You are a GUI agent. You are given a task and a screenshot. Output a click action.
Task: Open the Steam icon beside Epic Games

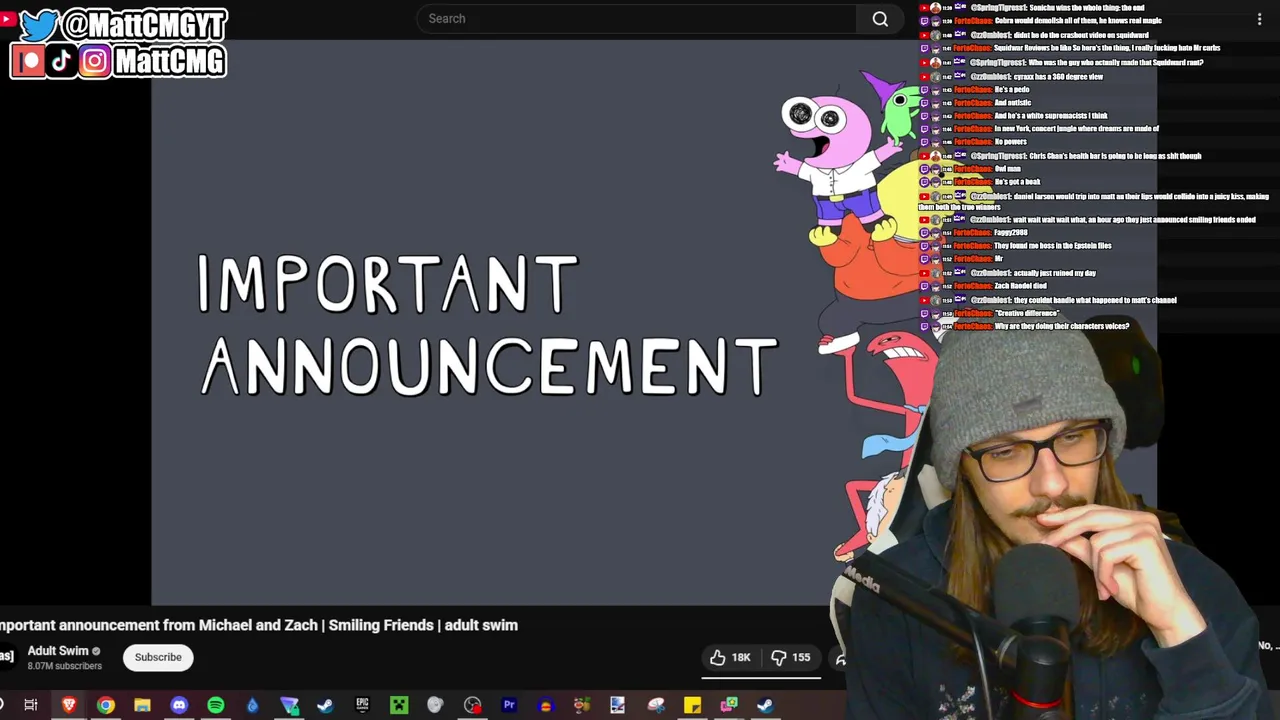(x=325, y=705)
